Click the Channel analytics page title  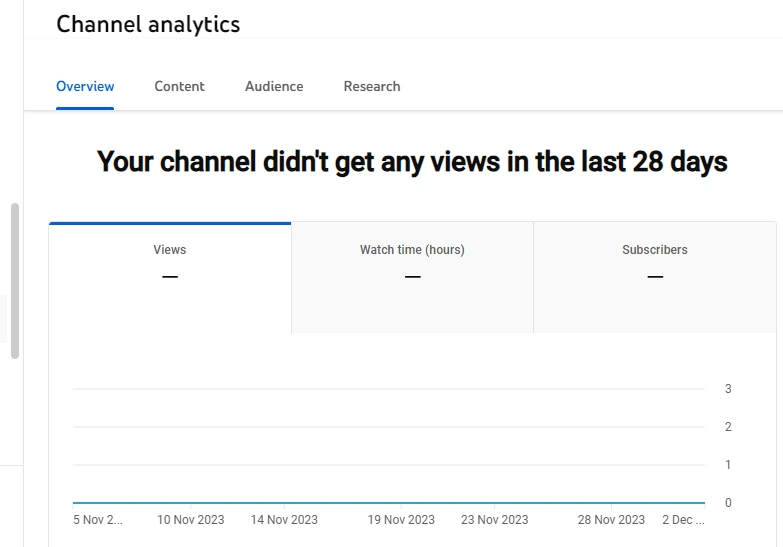pyautogui.click(x=148, y=24)
